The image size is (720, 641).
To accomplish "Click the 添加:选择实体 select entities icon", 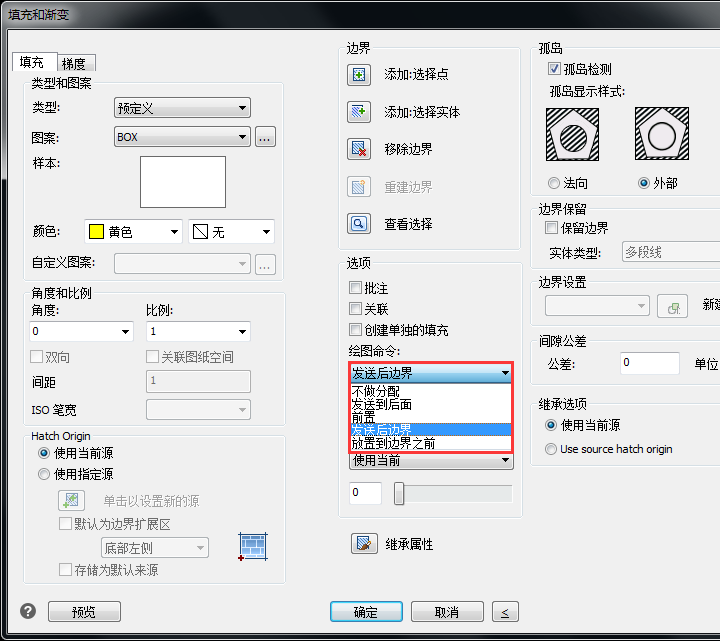I will coord(359,112).
